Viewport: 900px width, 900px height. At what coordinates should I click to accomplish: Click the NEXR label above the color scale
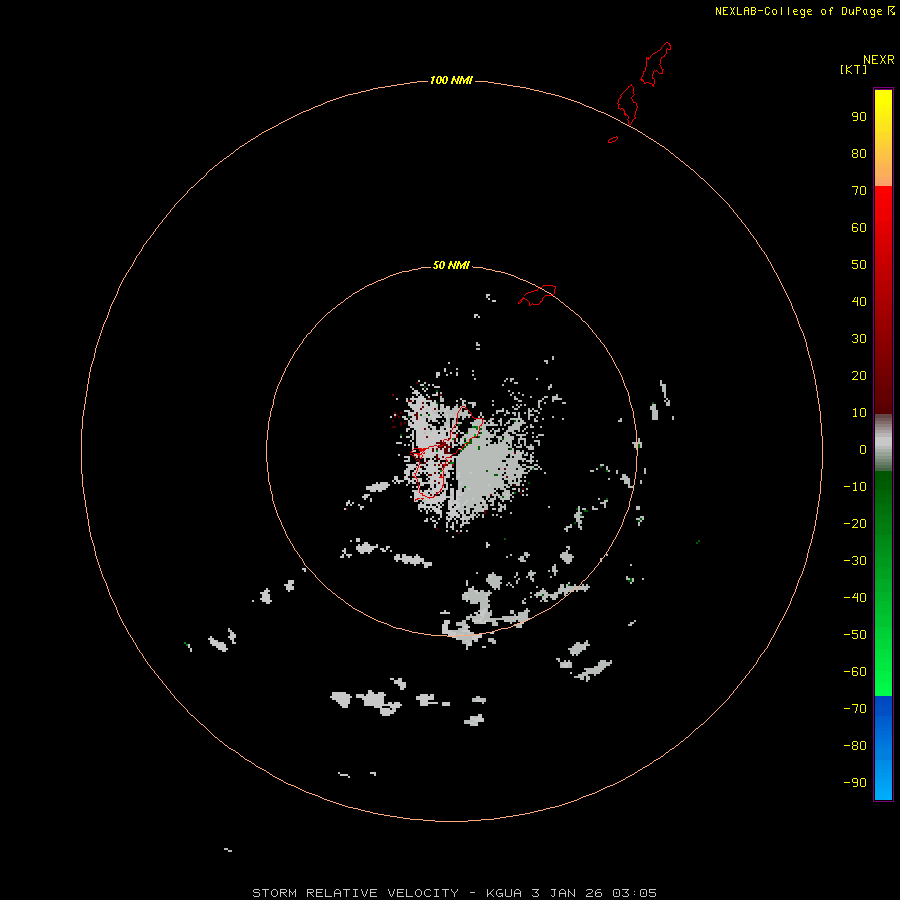[x=879, y=60]
